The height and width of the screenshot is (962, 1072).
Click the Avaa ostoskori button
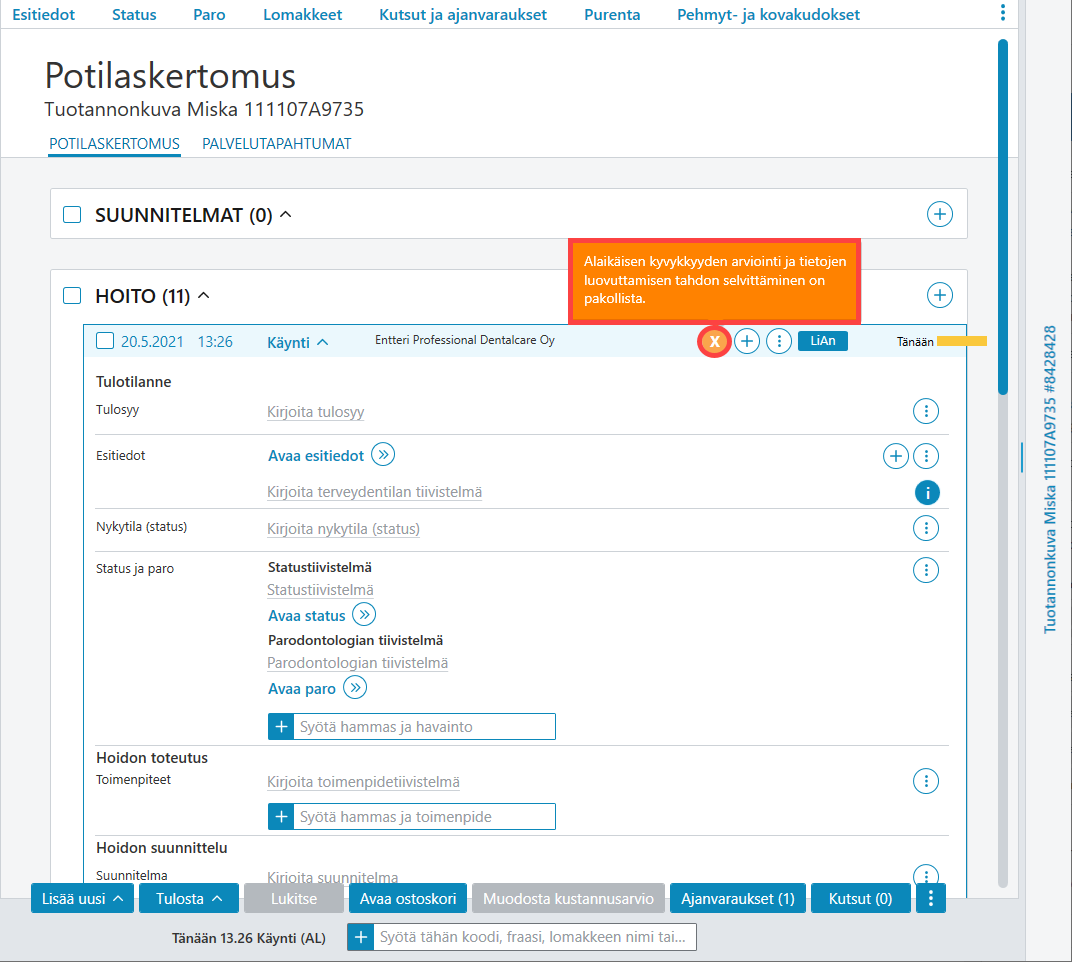[x=408, y=898]
